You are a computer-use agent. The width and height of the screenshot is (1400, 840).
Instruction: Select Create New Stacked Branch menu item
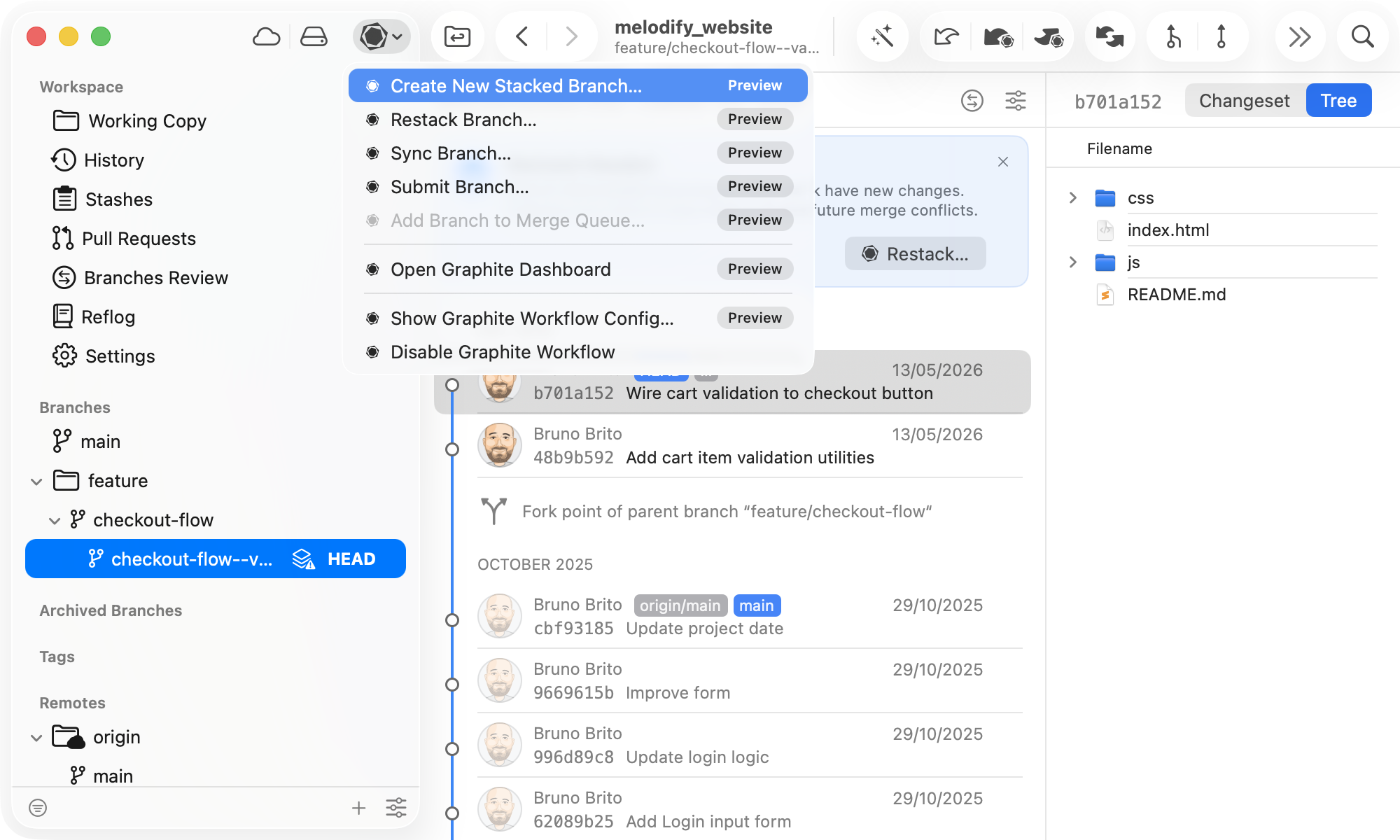(578, 85)
